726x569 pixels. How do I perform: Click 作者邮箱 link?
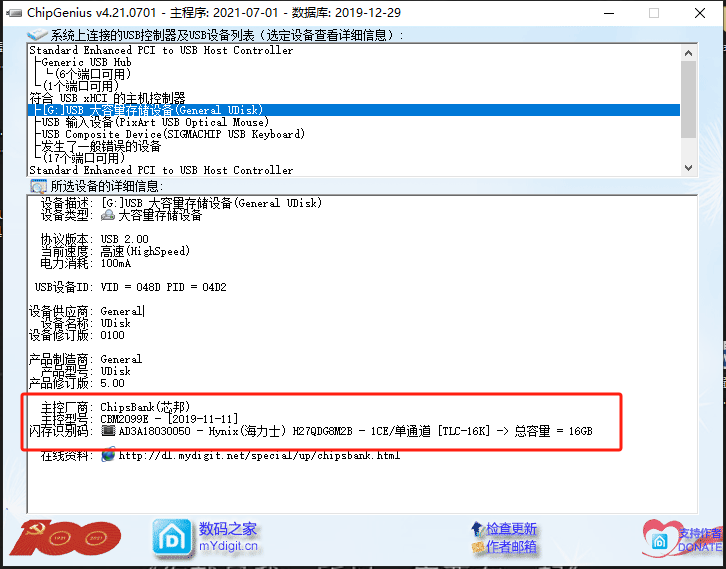(x=511, y=547)
